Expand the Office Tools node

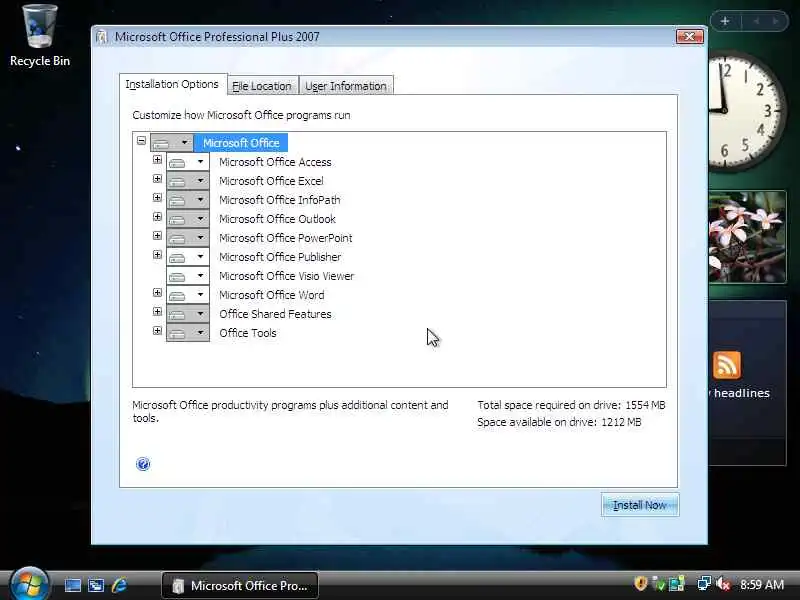click(157, 331)
